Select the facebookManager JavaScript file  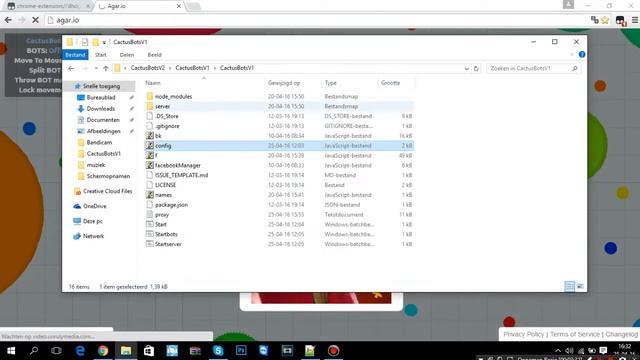tap(178, 165)
